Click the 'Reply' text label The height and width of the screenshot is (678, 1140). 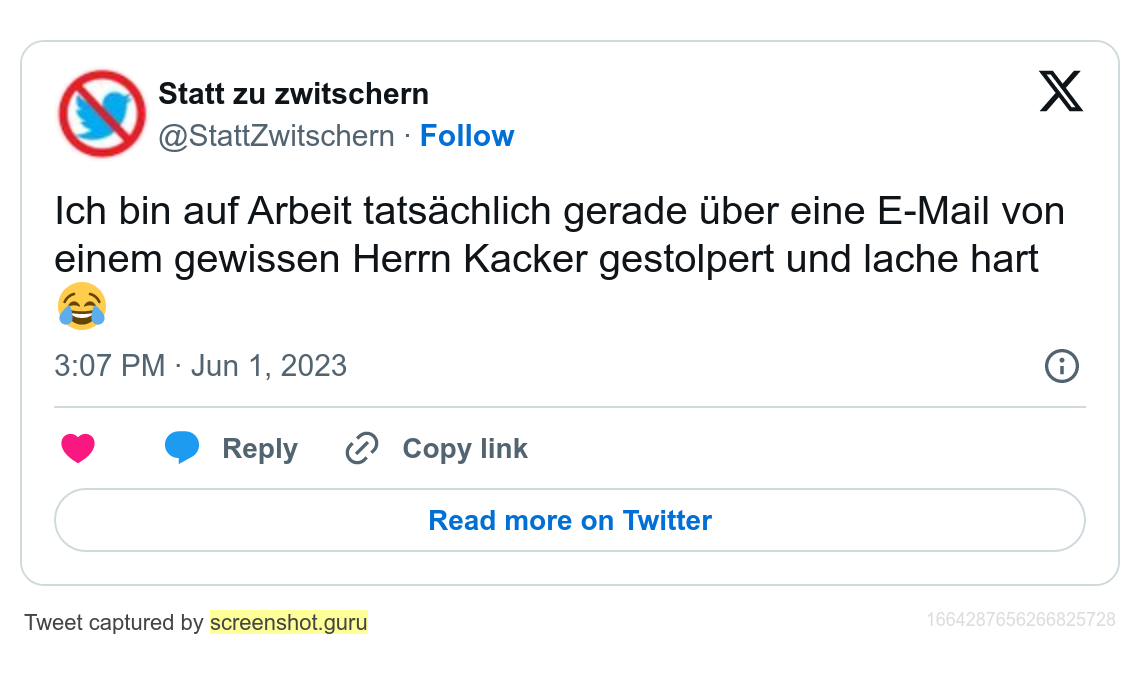point(259,449)
